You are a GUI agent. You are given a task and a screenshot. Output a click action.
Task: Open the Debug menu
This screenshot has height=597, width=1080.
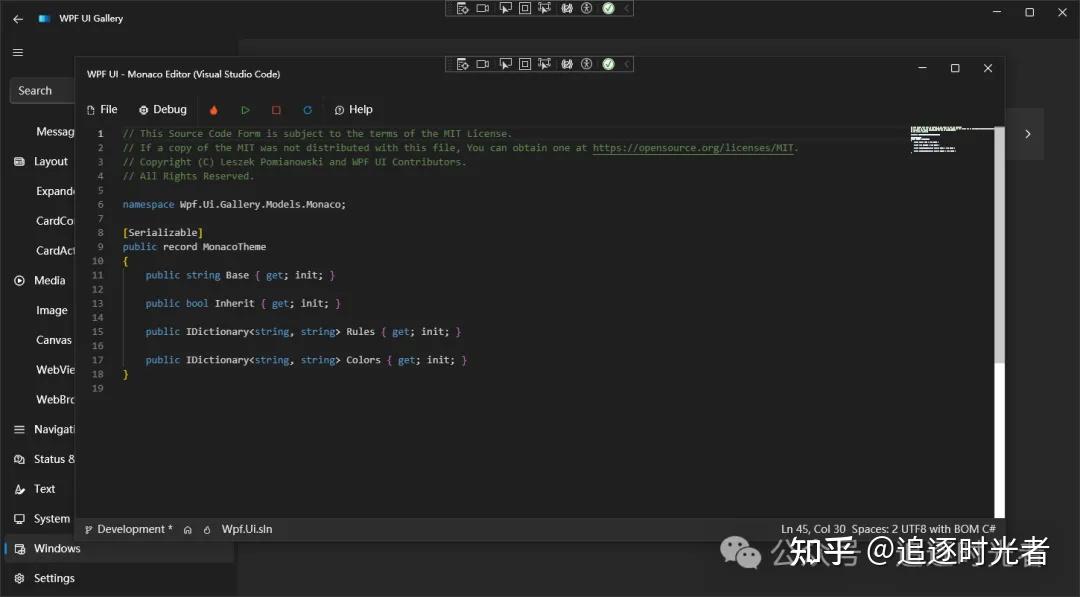click(x=162, y=109)
